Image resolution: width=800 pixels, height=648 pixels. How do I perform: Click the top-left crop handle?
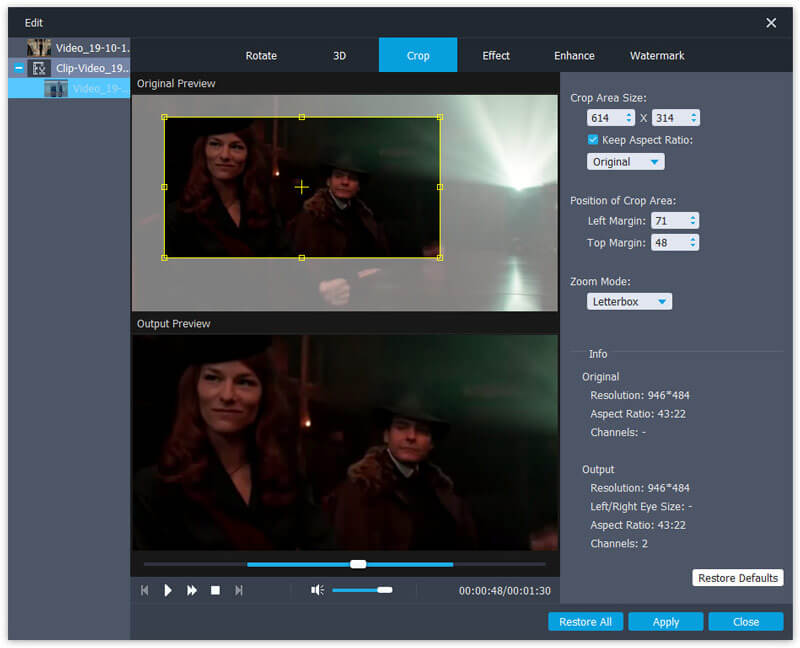pyautogui.click(x=164, y=117)
